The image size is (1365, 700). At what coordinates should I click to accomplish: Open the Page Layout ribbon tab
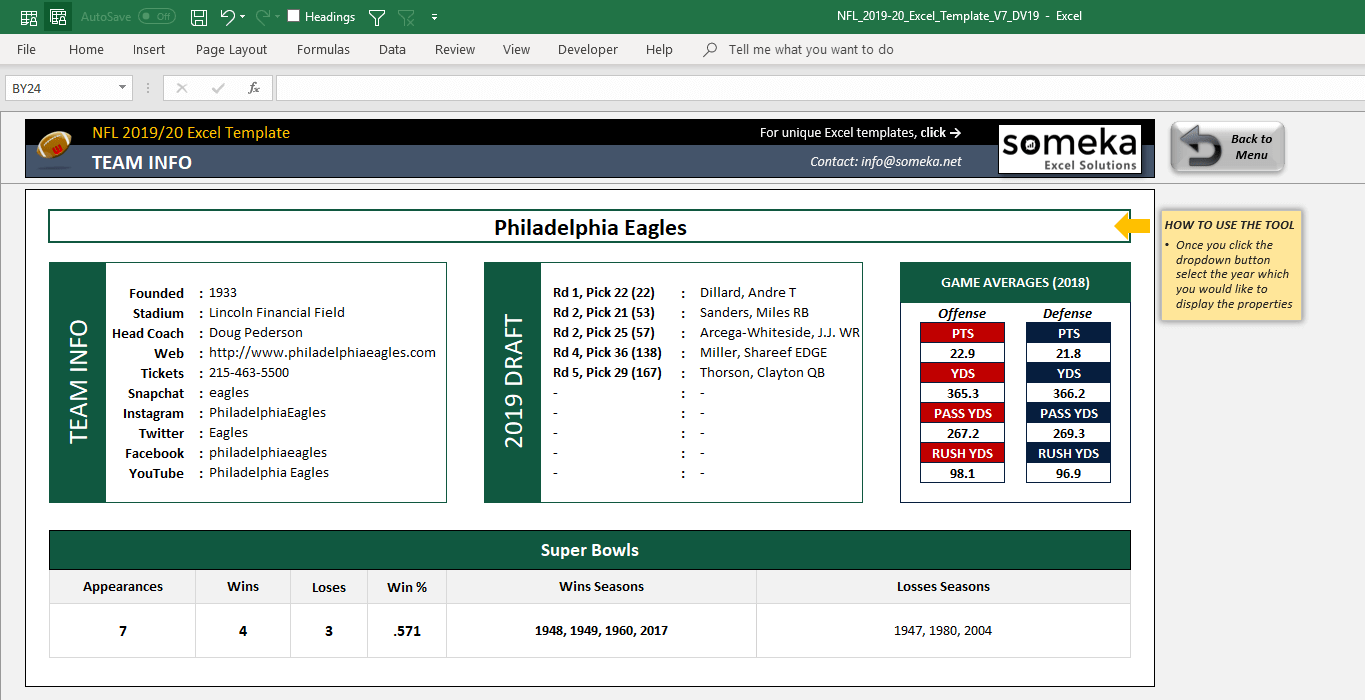pyautogui.click(x=231, y=50)
